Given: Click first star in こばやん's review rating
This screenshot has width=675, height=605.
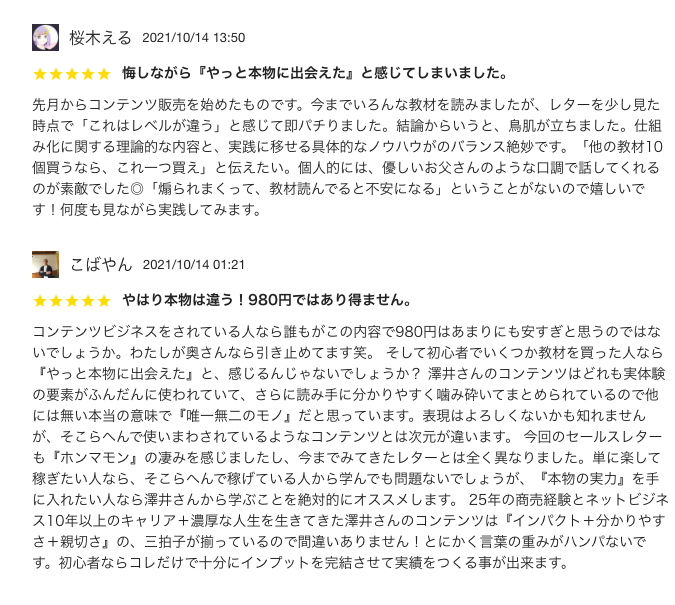Looking at the screenshot, I should [40, 300].
